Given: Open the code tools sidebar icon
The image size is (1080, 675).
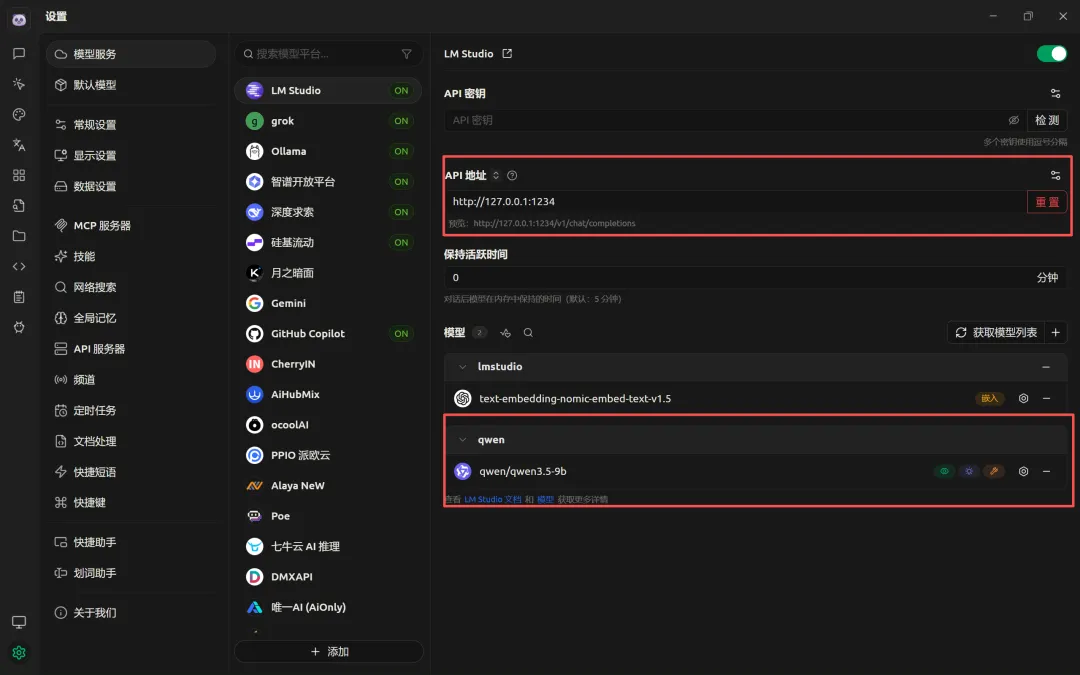Looking at the screenshot, I should tap(19, 267).
